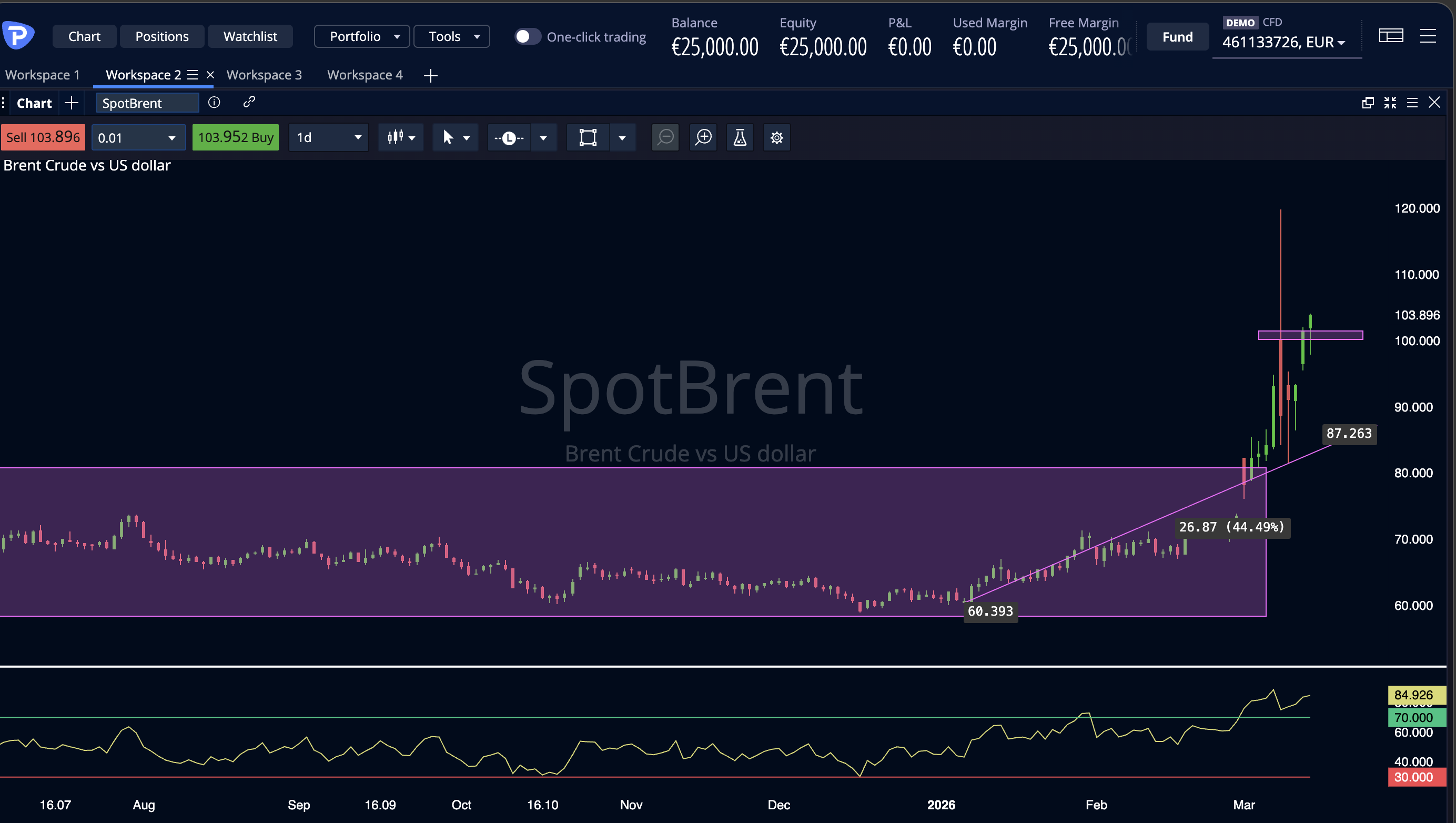
Task: Open the indicators flask icon
Action: coord(739,137)
